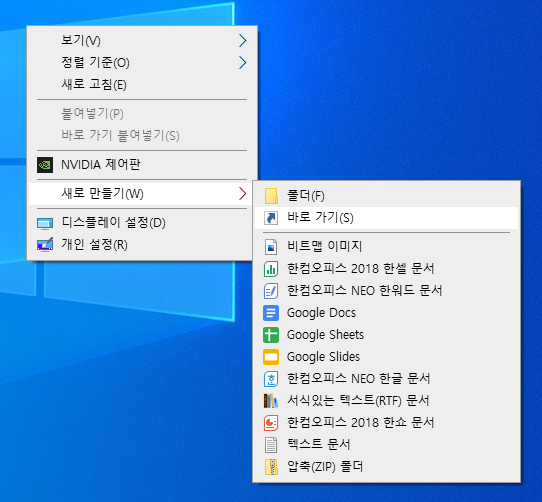Click the 한컴오피스 NEO 한글 document icon
Screen dimensions: 542x502
pos(271,379)
